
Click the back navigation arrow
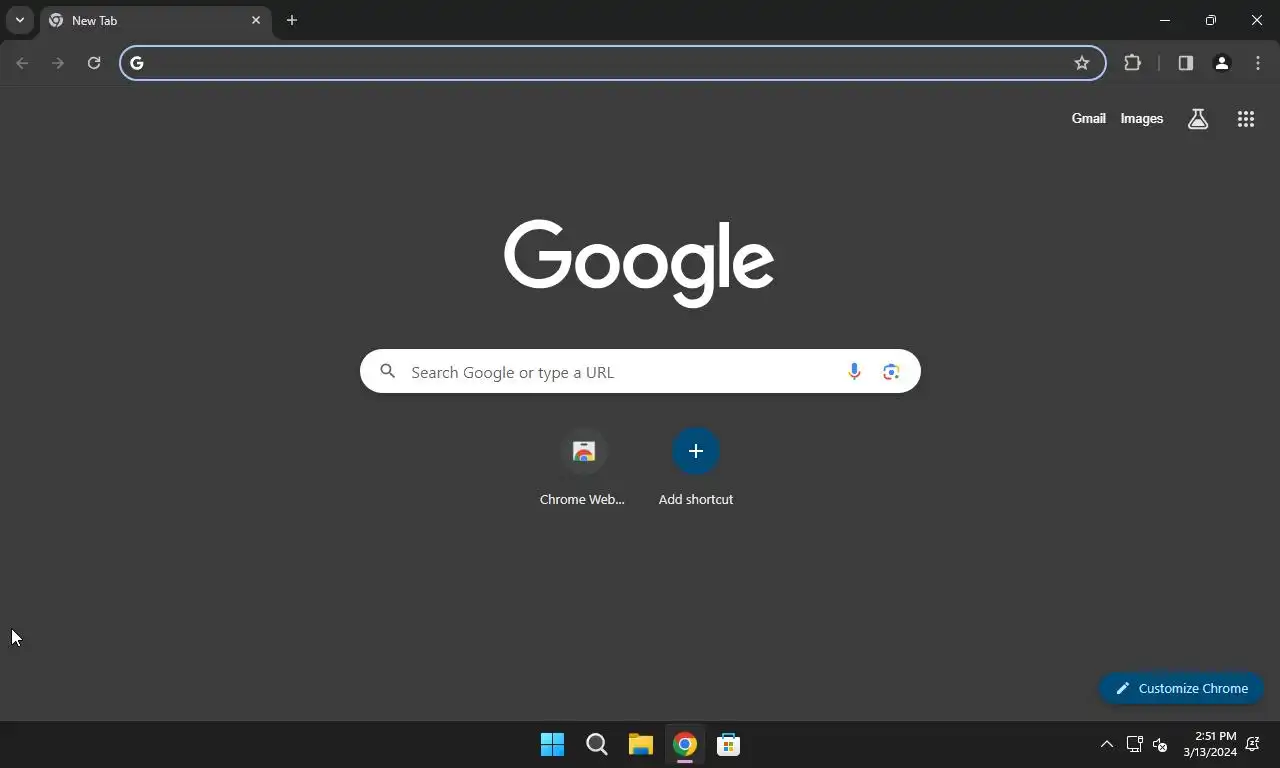pos(23,63)
